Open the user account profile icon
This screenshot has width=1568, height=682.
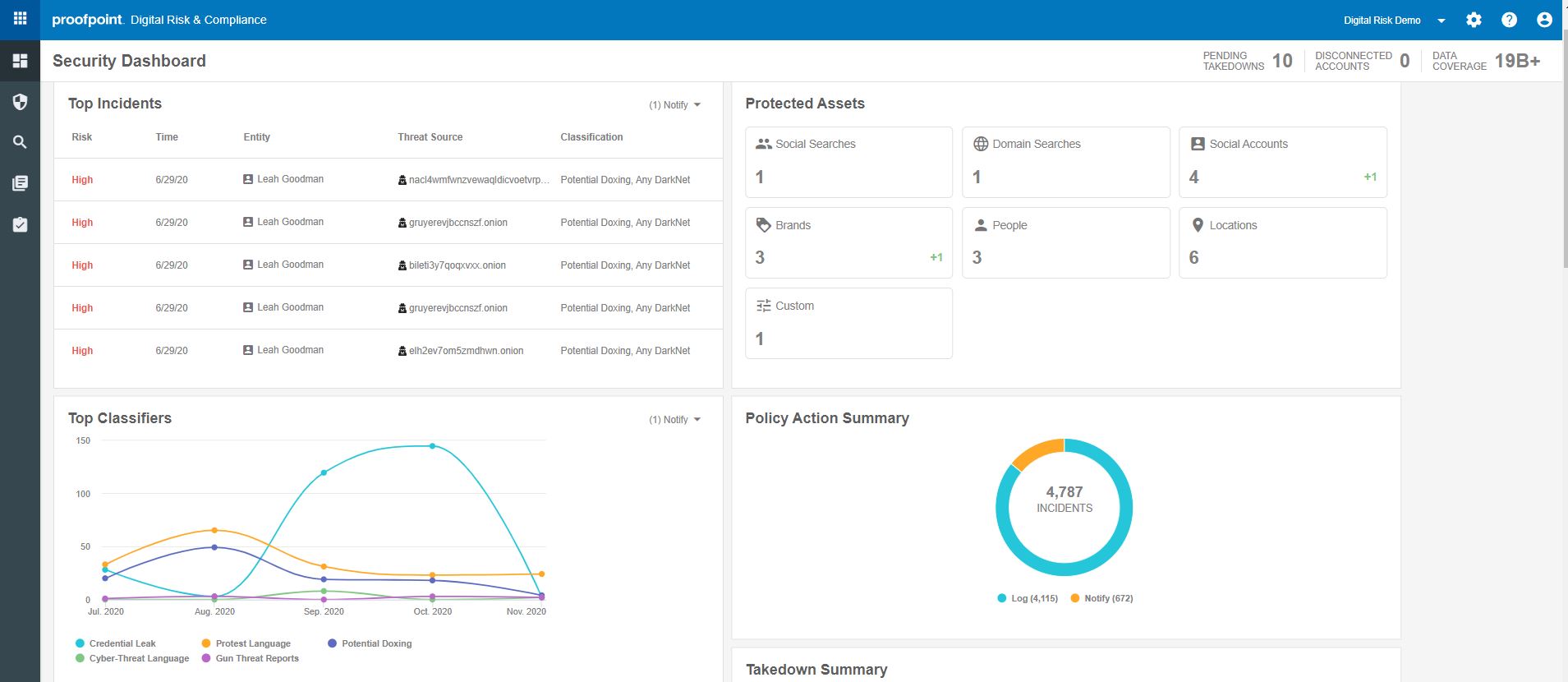(1544, 20)
